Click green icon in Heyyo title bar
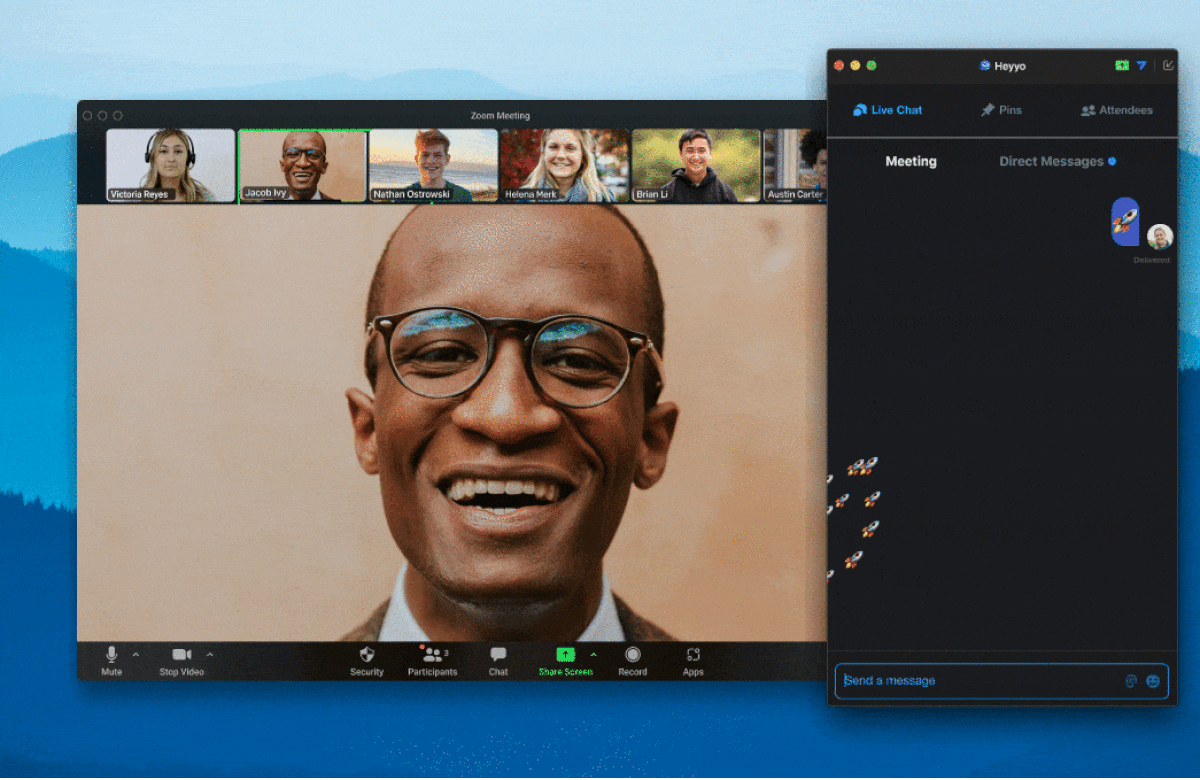Screen dimensions: 1200x780 (x=1122, y=65)
